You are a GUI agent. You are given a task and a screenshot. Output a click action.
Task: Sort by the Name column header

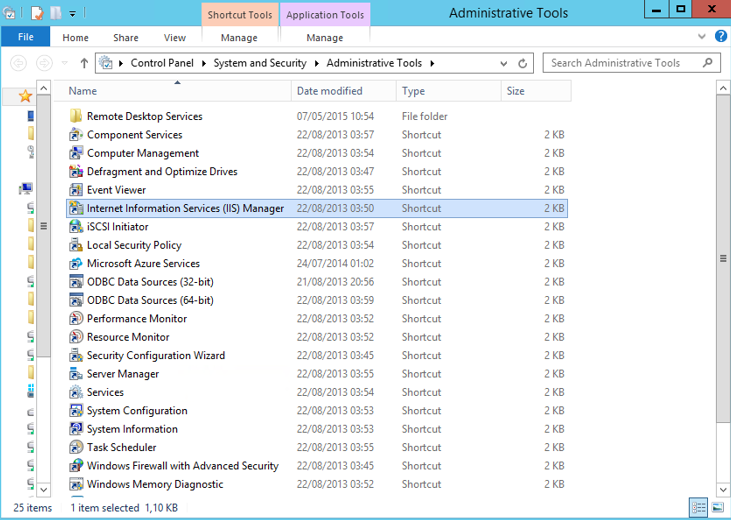172,91
